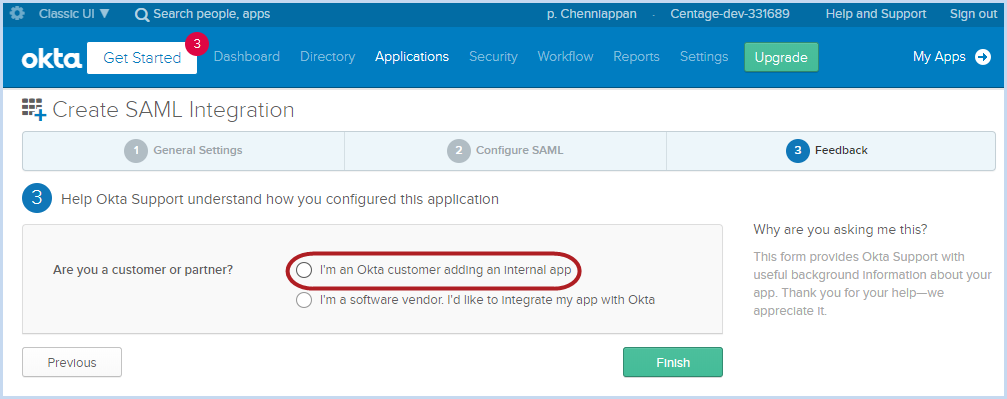
Task: Go to Configure SAML step tab
Action: click(x=505, y=151)
